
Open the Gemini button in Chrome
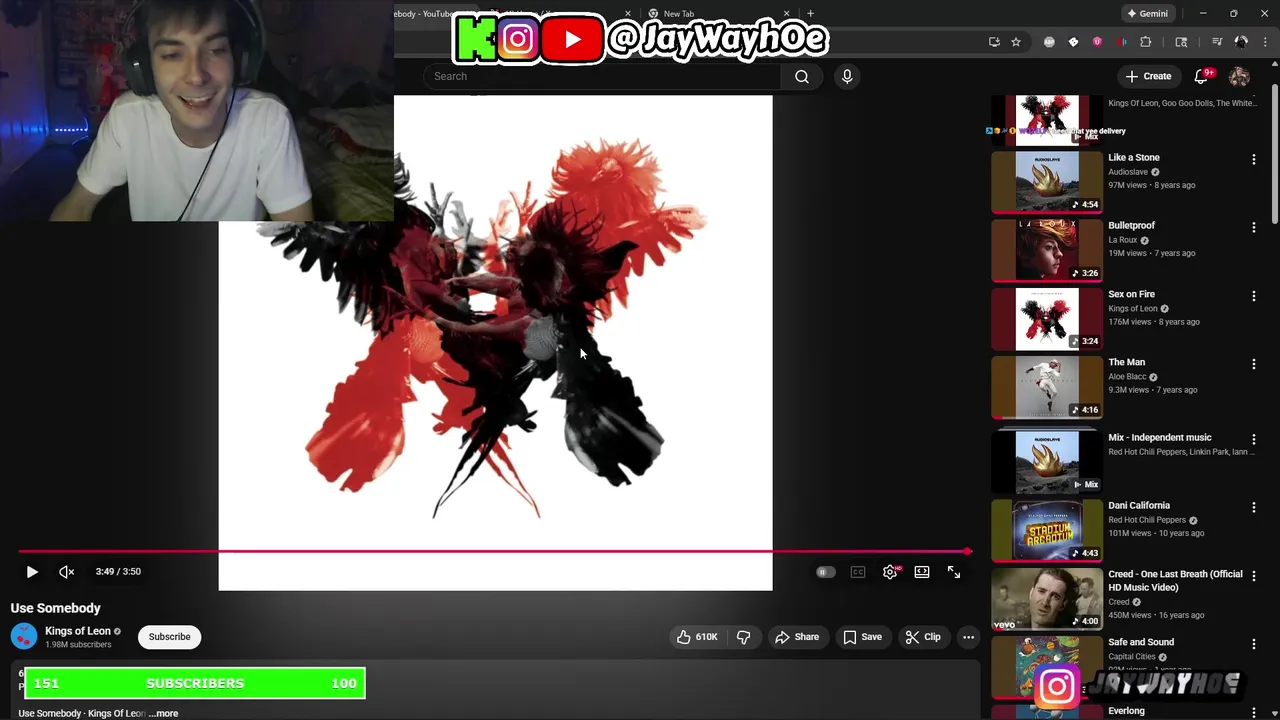pyautogui.click(x=1147, y=14)
